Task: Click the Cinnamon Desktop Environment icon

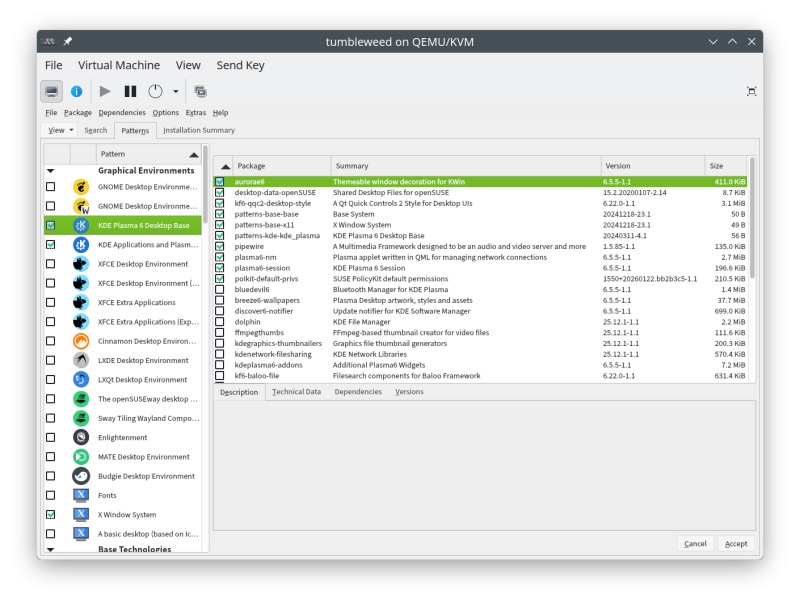Action: [81, 341]
